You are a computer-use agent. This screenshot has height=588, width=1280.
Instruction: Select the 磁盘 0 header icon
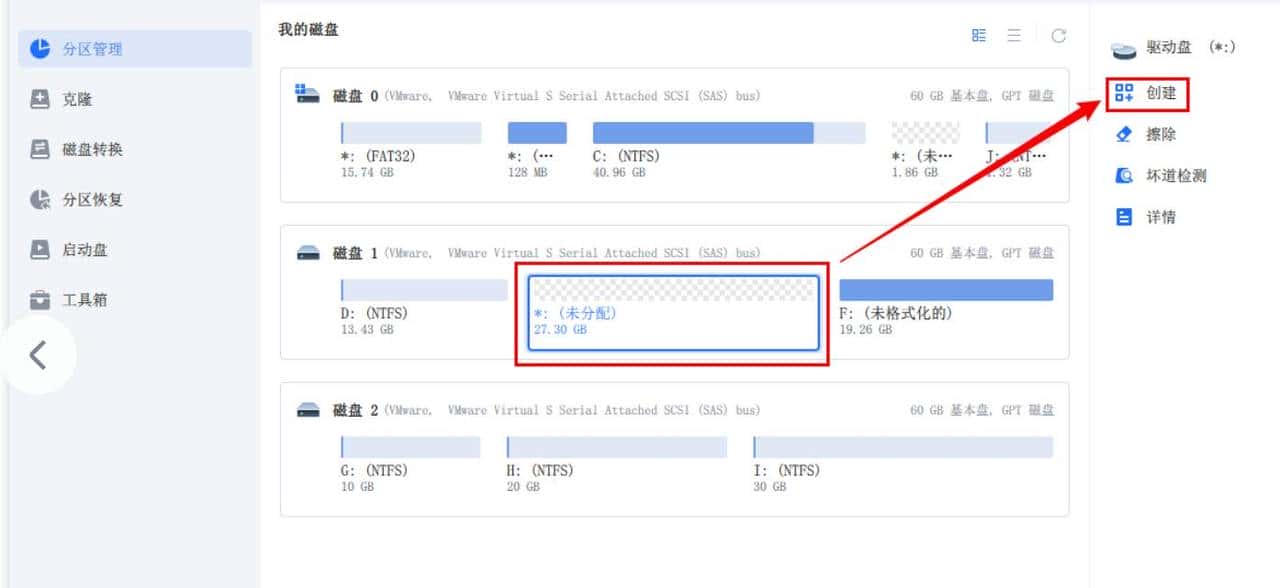click(308, 94)
